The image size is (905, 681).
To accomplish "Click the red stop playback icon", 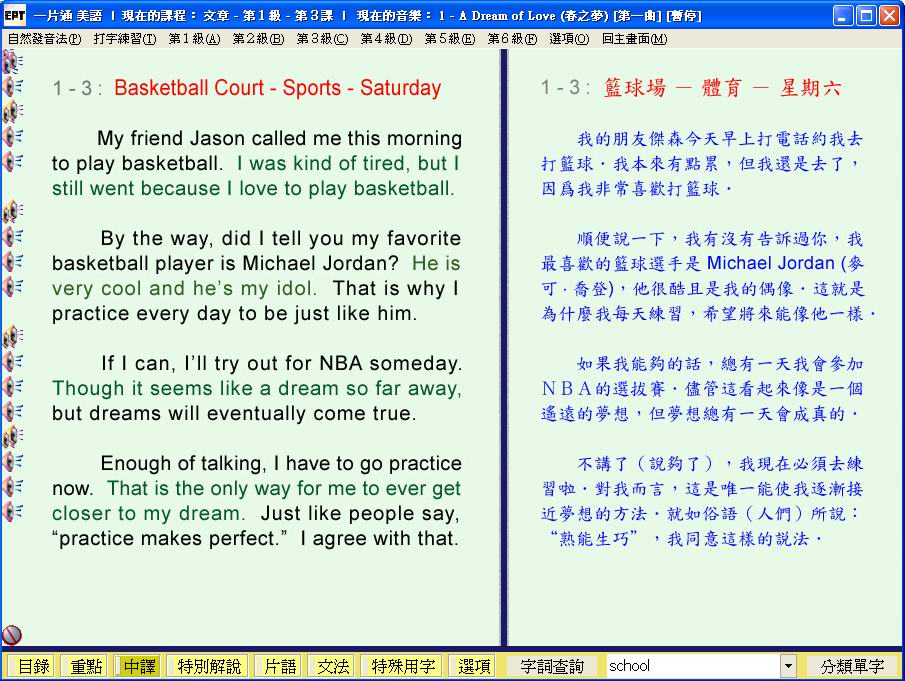I will click(x=12, y=634).
